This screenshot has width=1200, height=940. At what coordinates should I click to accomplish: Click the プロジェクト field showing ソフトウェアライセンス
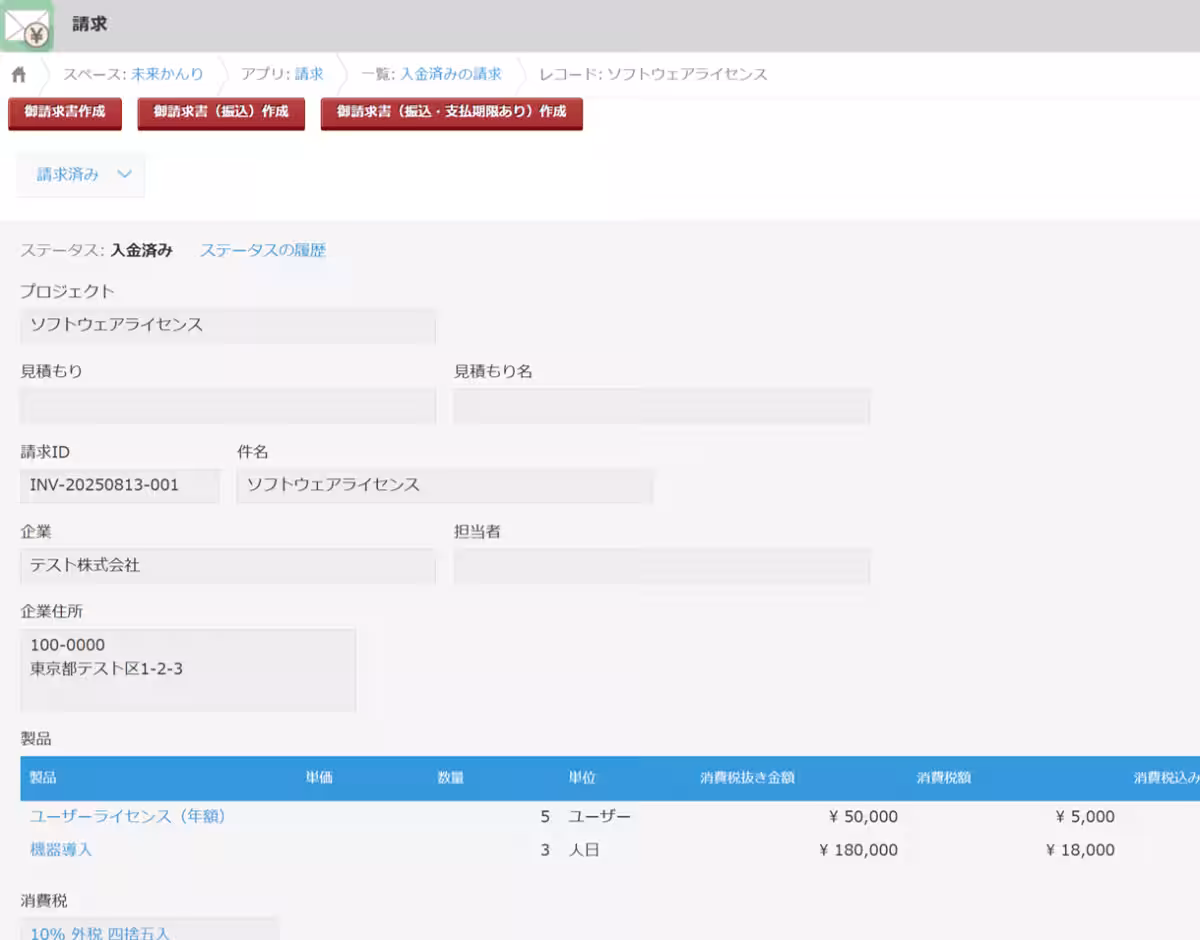tap(228, 326)
